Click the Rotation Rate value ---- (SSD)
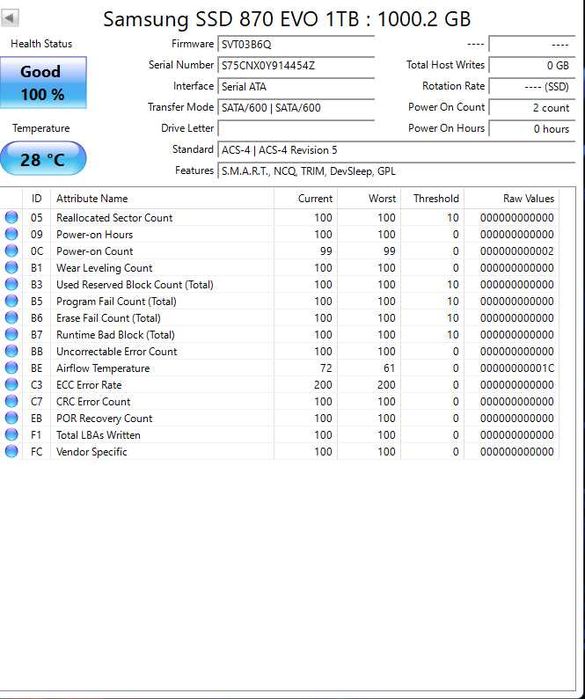This screenshot has width=585, height=699. pos(531,86)
